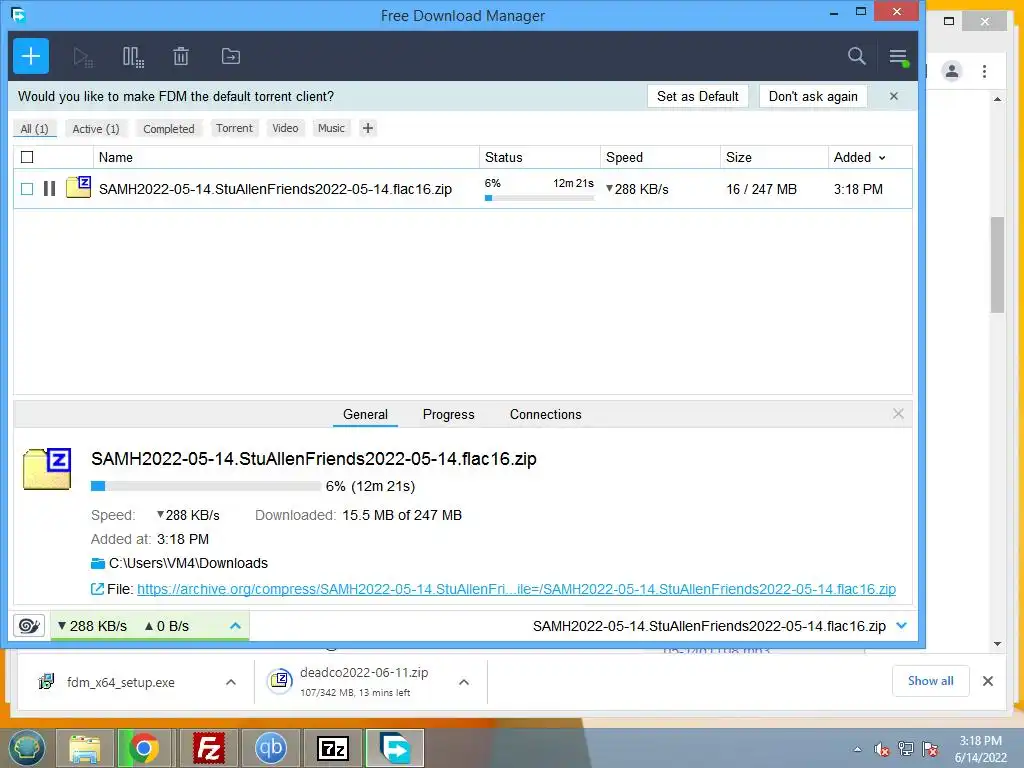The width and height of the screenshot is (1024, 768).
Task: Sort downloads by the Size column header
Action: (x=773, y=157)
